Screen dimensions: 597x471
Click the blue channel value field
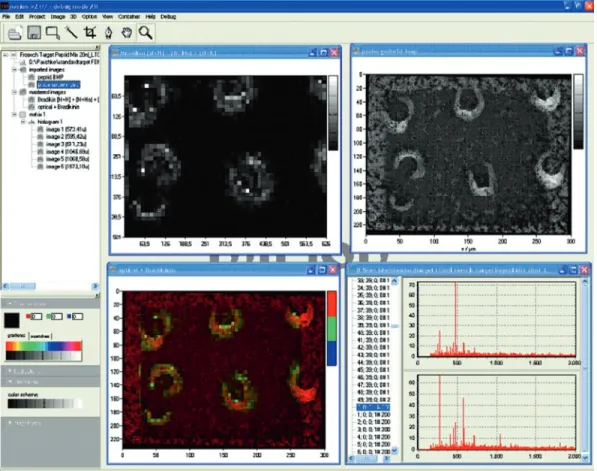[x=77, y=316]
